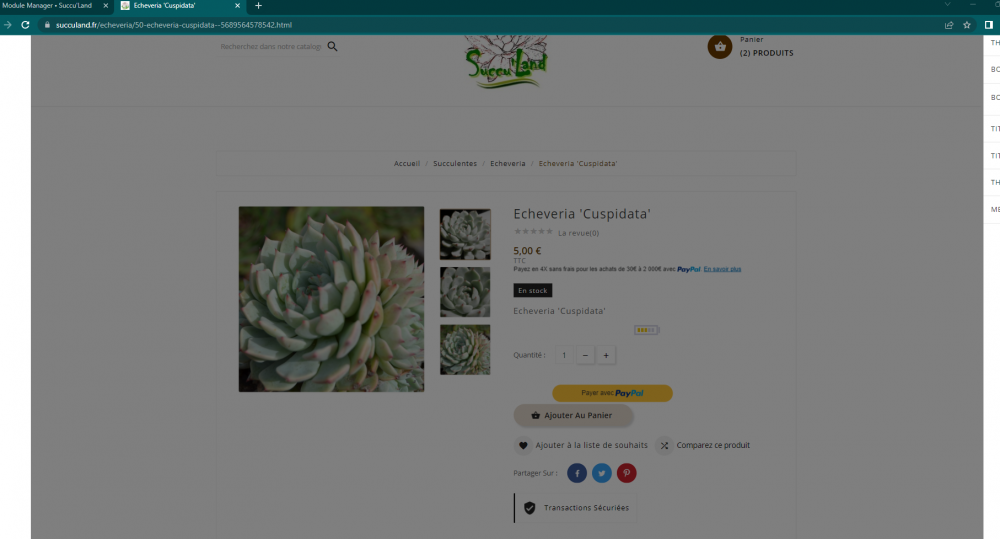The height and width of the screenshot is (539, 1000).
Task: Bookmark this page with the star icon
Action: [x=967, y=25]
